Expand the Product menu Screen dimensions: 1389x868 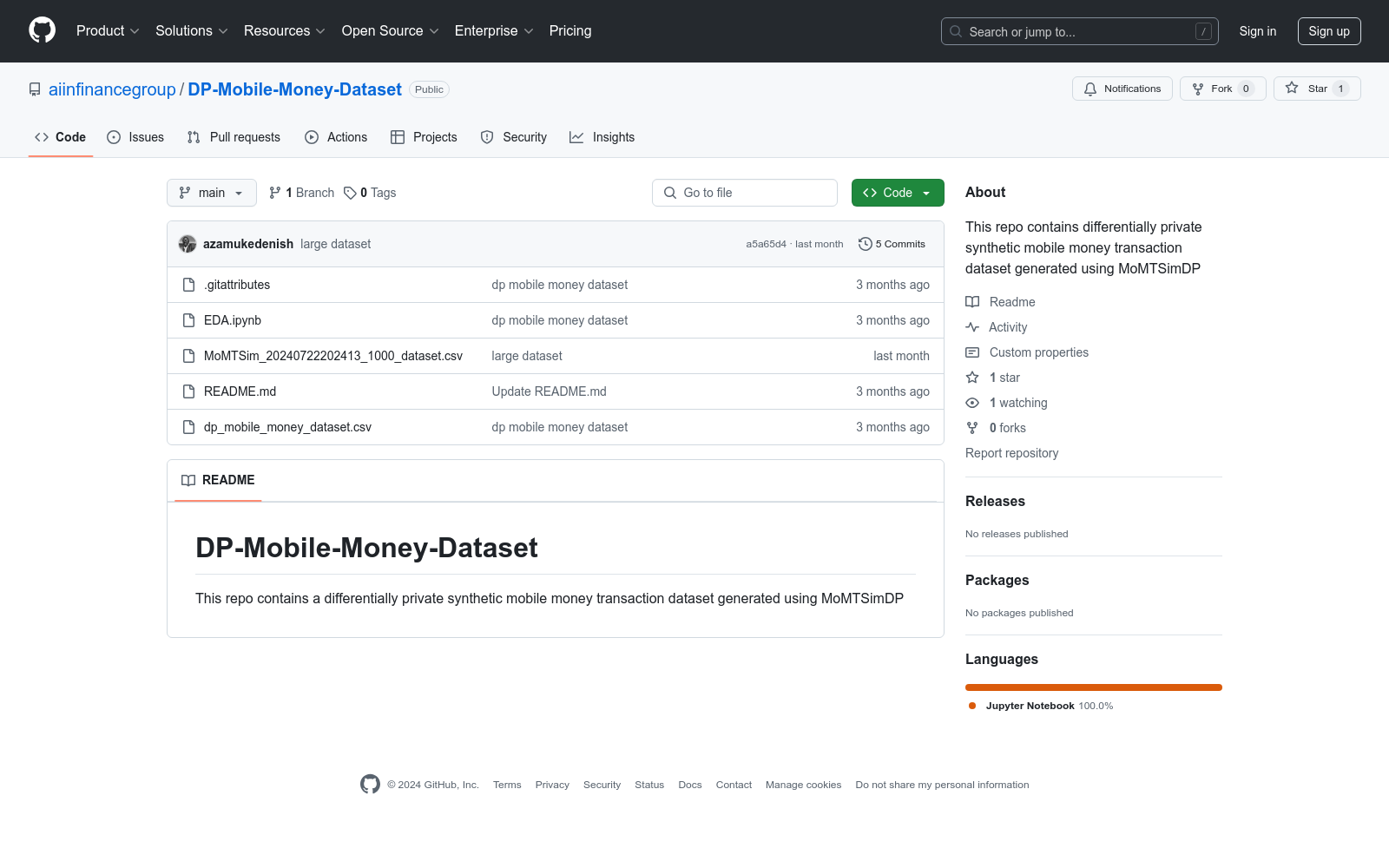click(x=108, y=31)
